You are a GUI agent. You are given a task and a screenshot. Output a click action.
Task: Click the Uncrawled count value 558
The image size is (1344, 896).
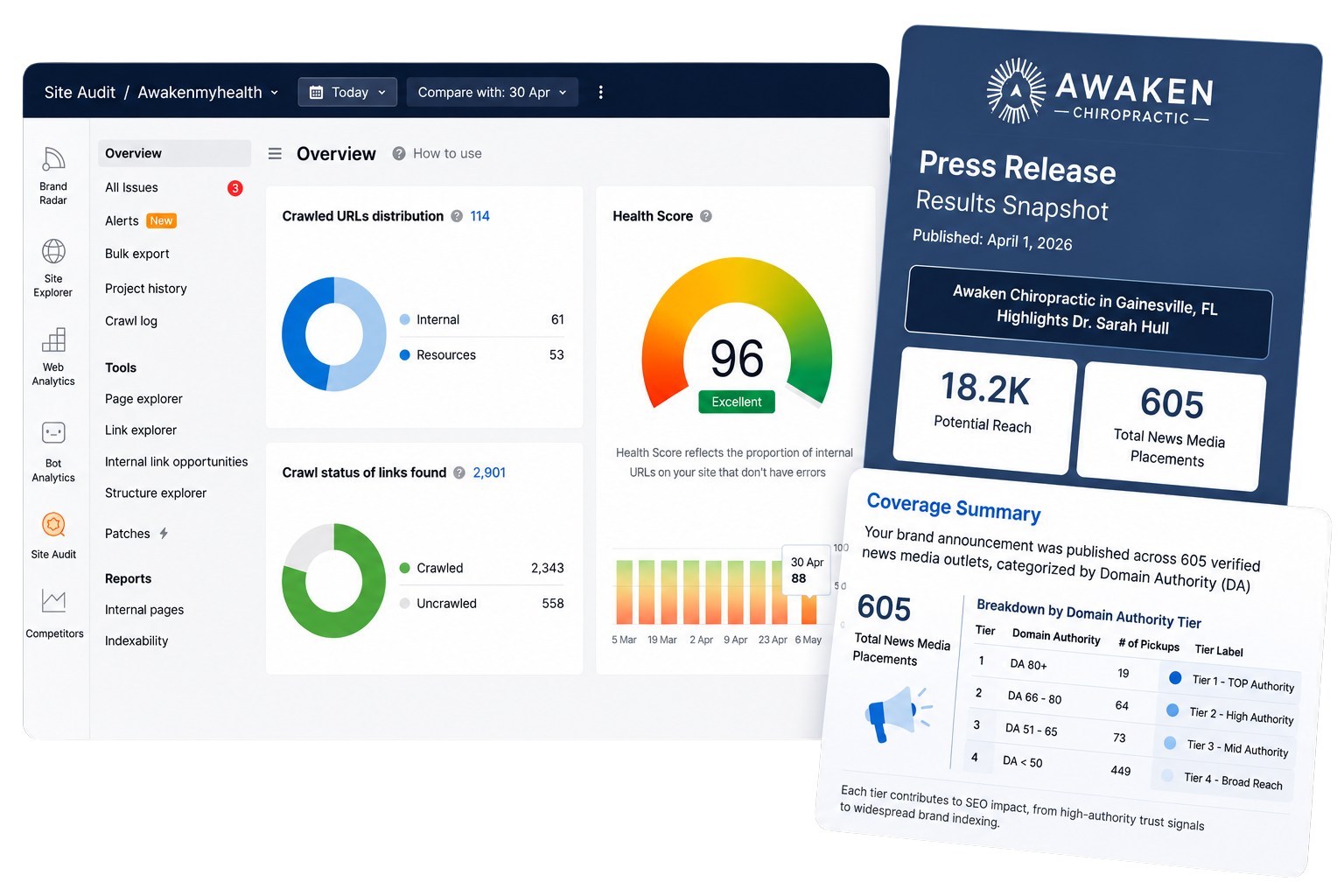click(x=553, y=603)
